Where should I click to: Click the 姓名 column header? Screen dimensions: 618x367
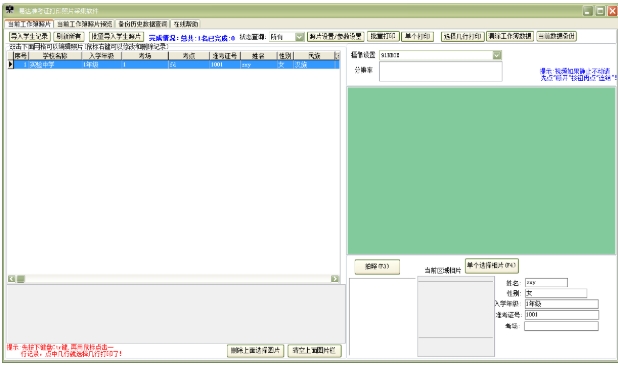259,56
